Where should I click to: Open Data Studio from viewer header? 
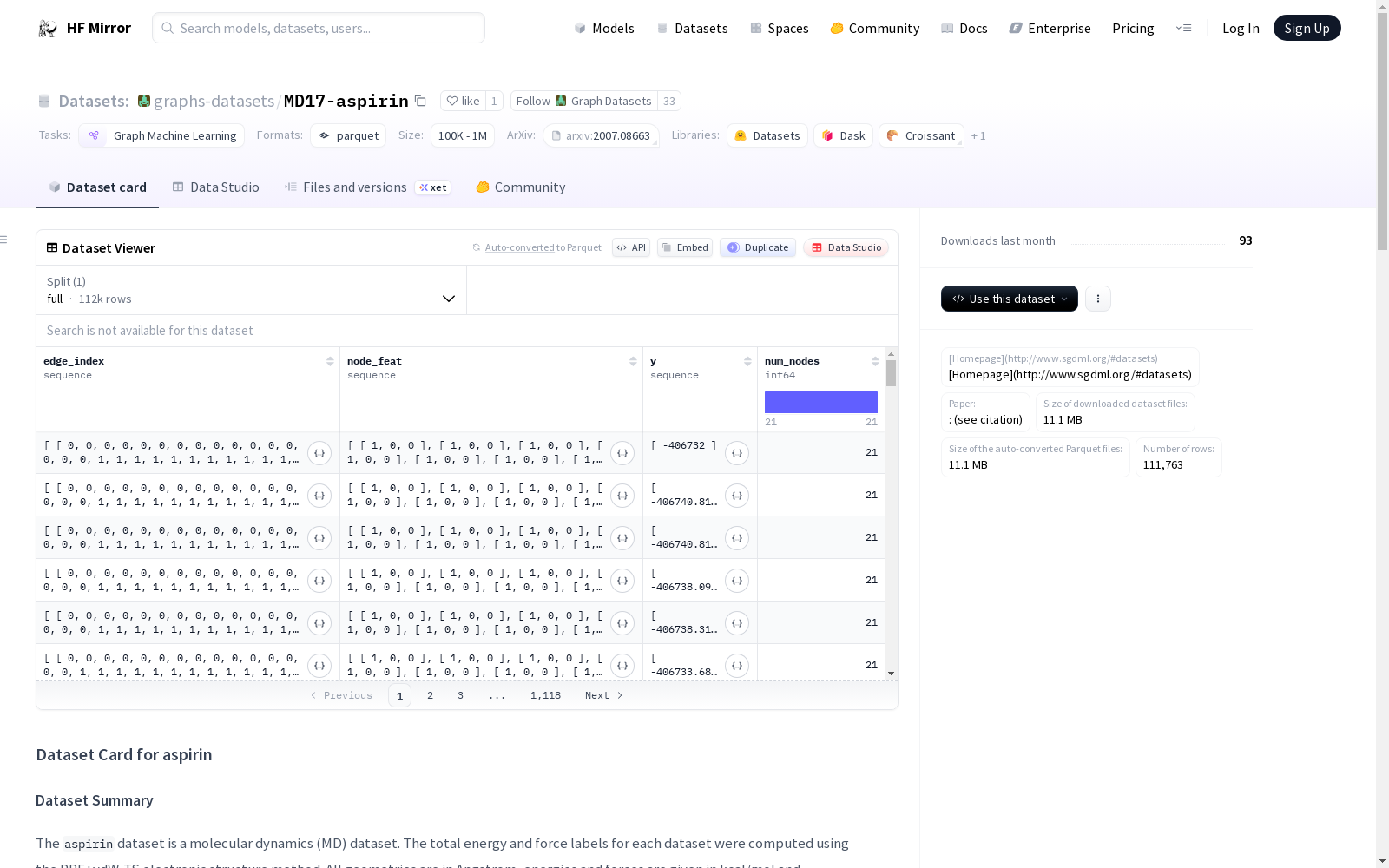(x=846, y=247)
